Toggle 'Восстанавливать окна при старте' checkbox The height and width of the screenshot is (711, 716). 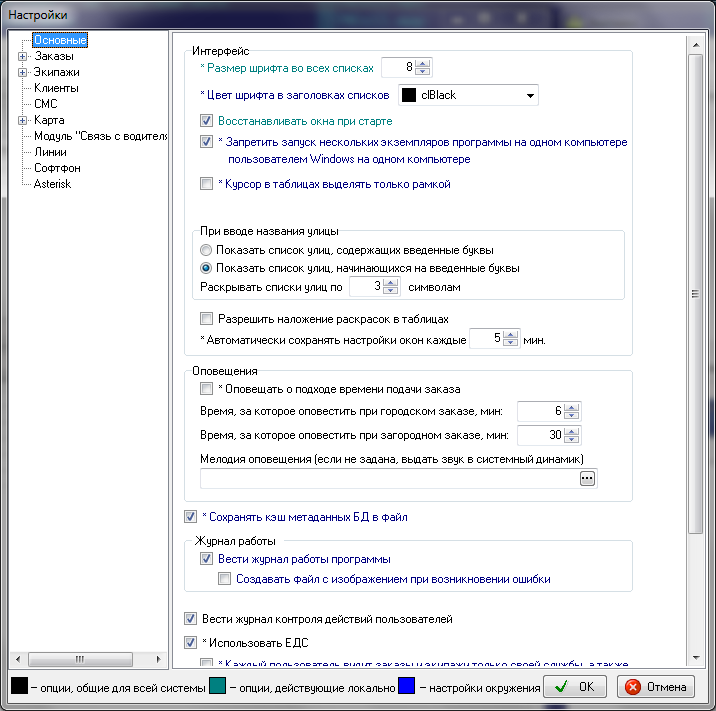coord(207,121)
